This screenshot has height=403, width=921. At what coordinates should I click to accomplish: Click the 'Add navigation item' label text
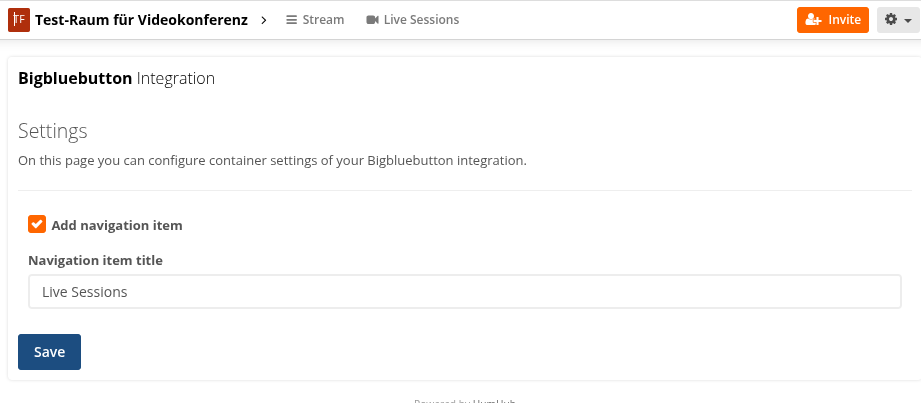117,226
